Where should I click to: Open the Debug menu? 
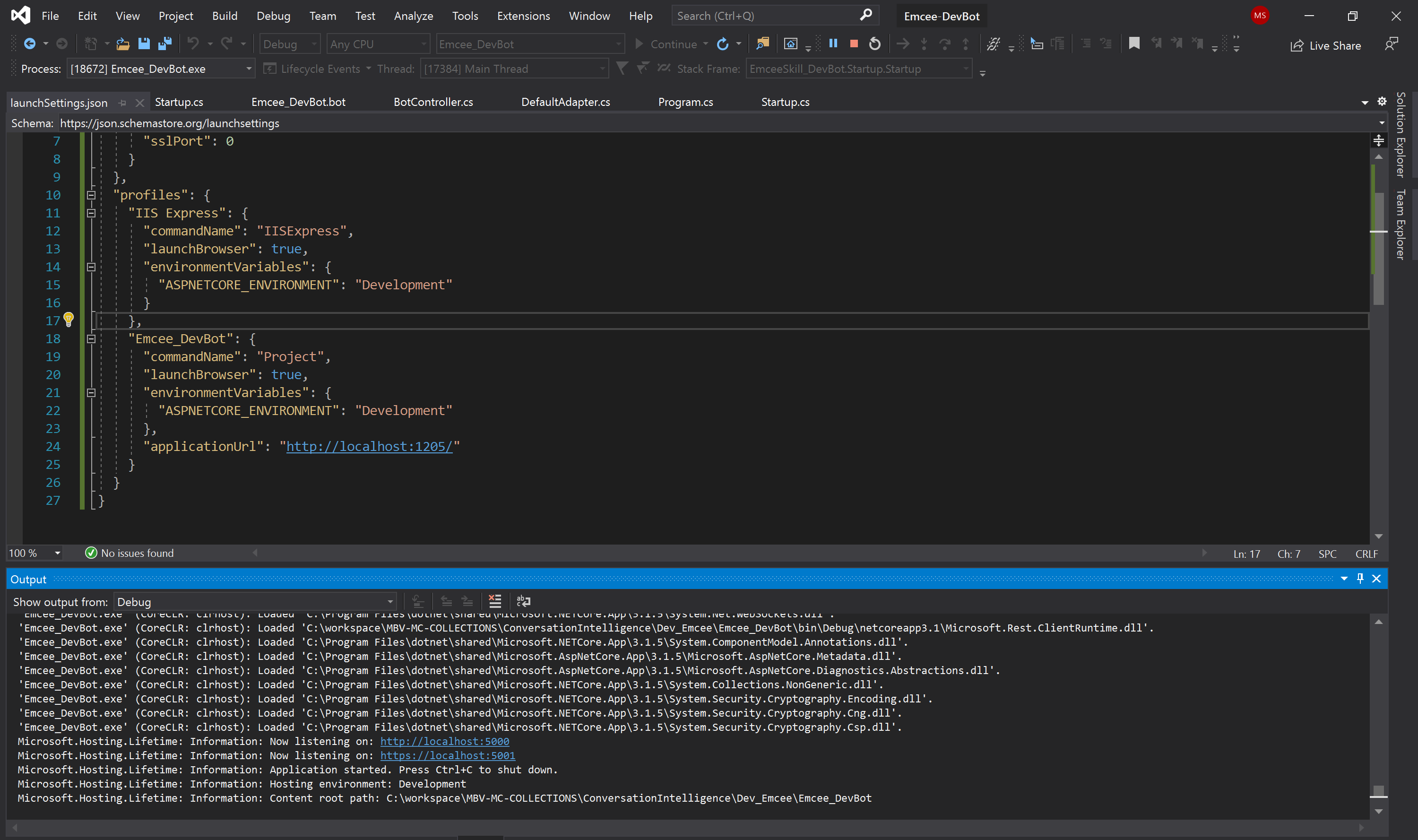[x=273, y=15]
